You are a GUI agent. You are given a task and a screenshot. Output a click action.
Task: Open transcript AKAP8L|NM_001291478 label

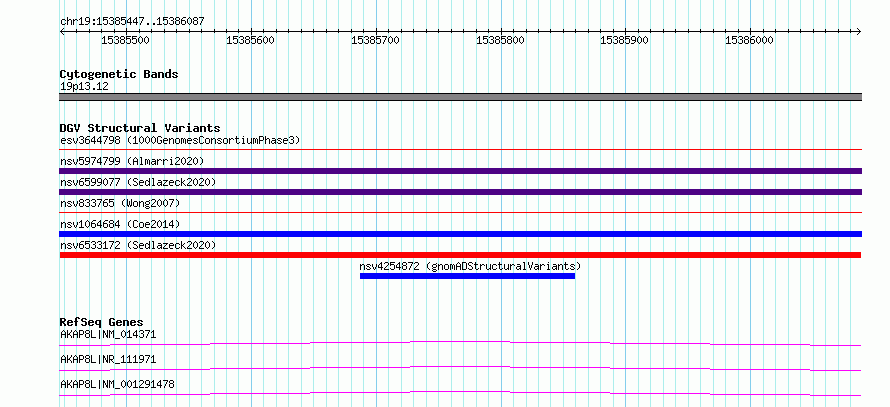click(x=117, y=385)
